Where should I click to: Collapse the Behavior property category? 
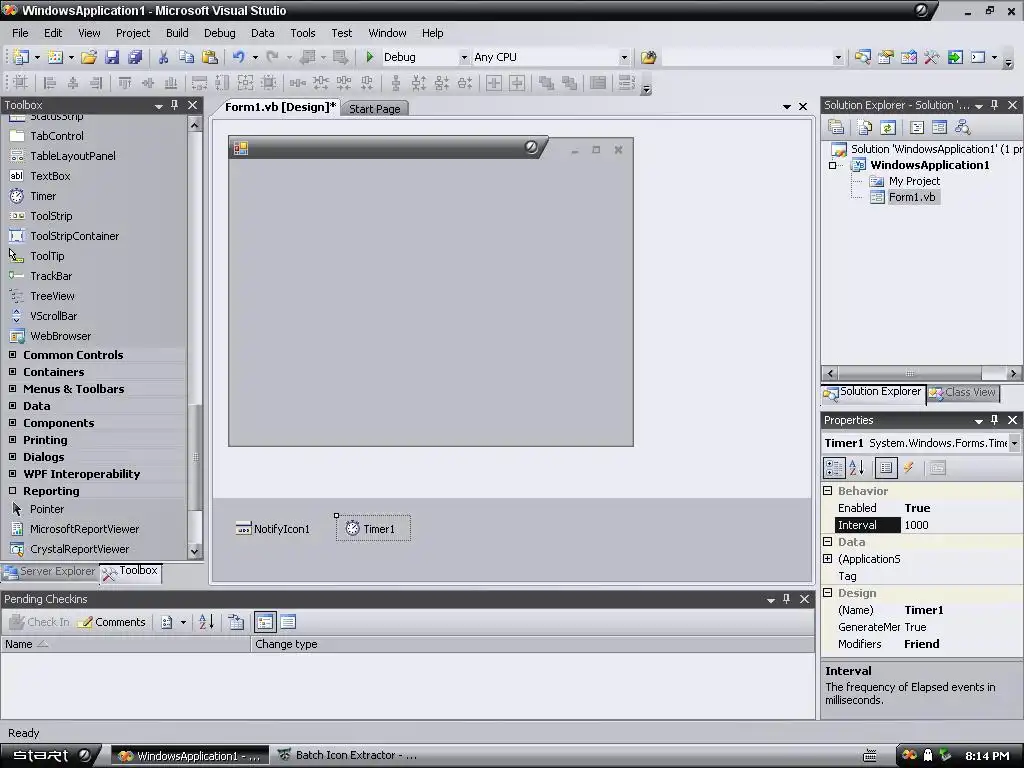point(828,490)
